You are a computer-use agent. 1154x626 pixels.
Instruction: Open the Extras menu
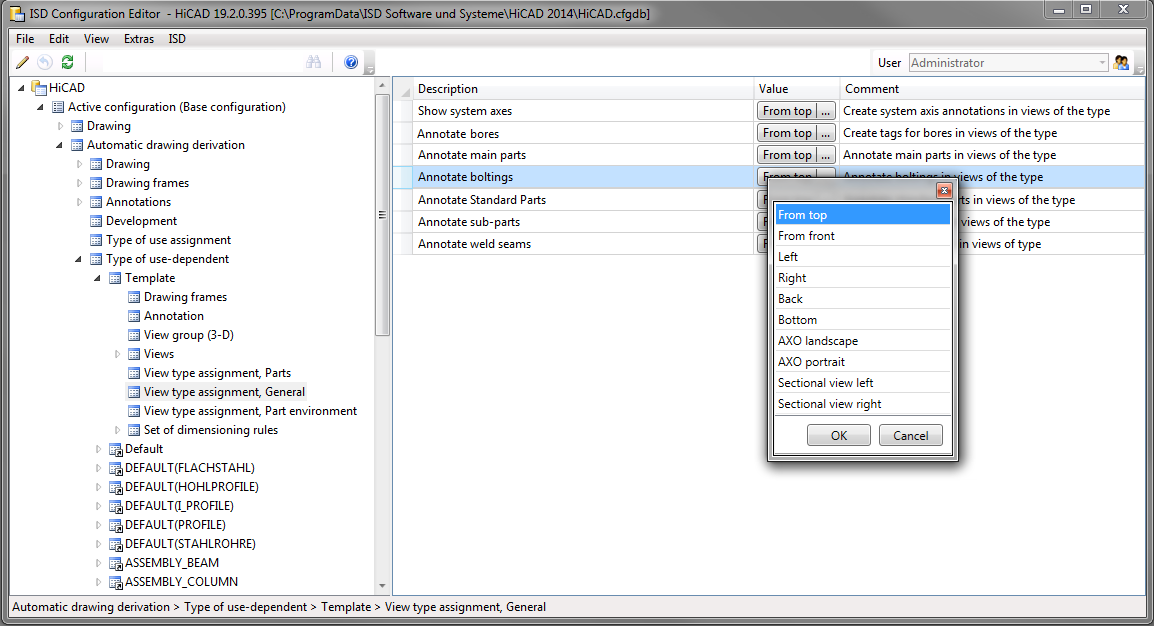(139, 39)
